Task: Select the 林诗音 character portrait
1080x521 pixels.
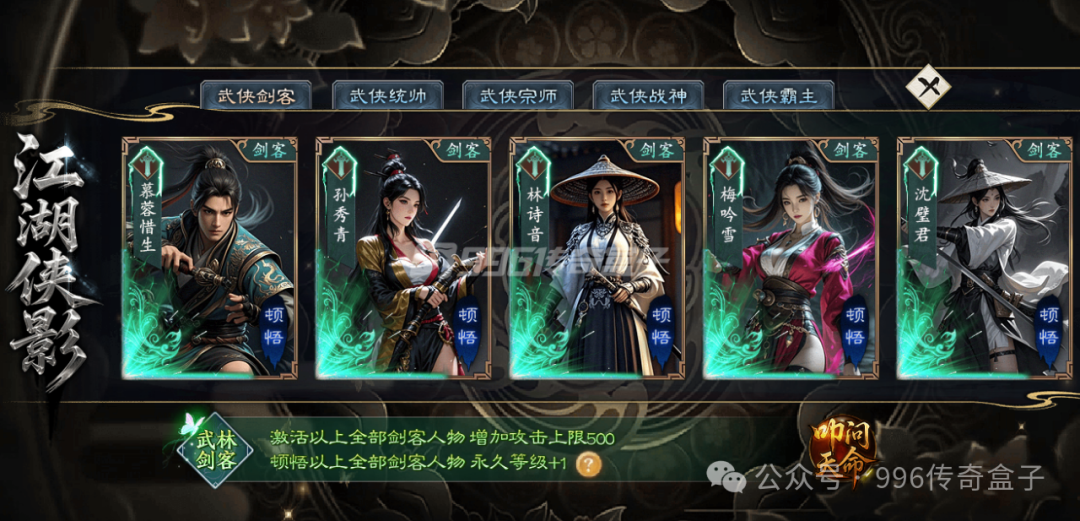Action: tap(597, 258)
